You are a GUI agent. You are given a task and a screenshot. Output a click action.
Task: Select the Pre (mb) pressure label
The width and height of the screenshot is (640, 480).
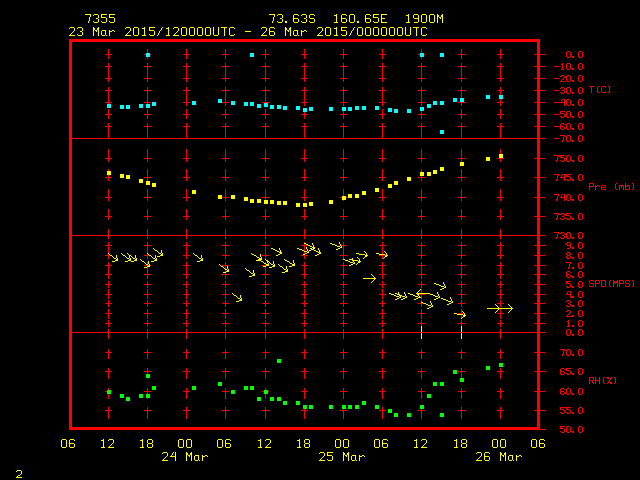click(x=611, y=187)
